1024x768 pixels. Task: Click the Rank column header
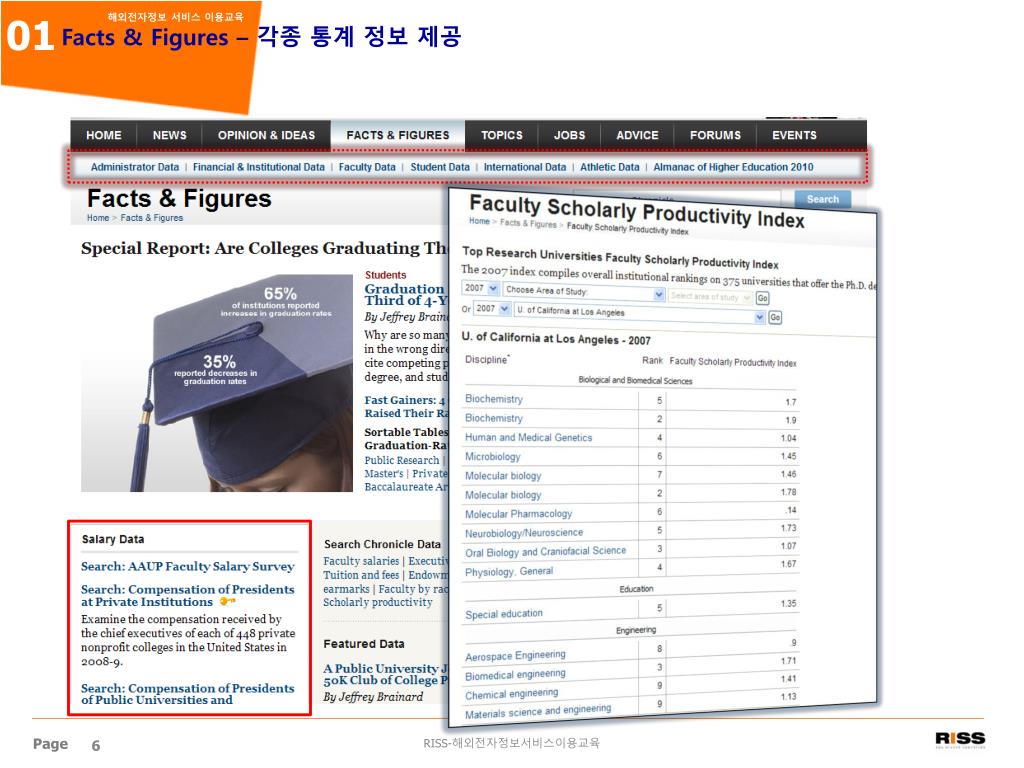click(x=652, y=360)
